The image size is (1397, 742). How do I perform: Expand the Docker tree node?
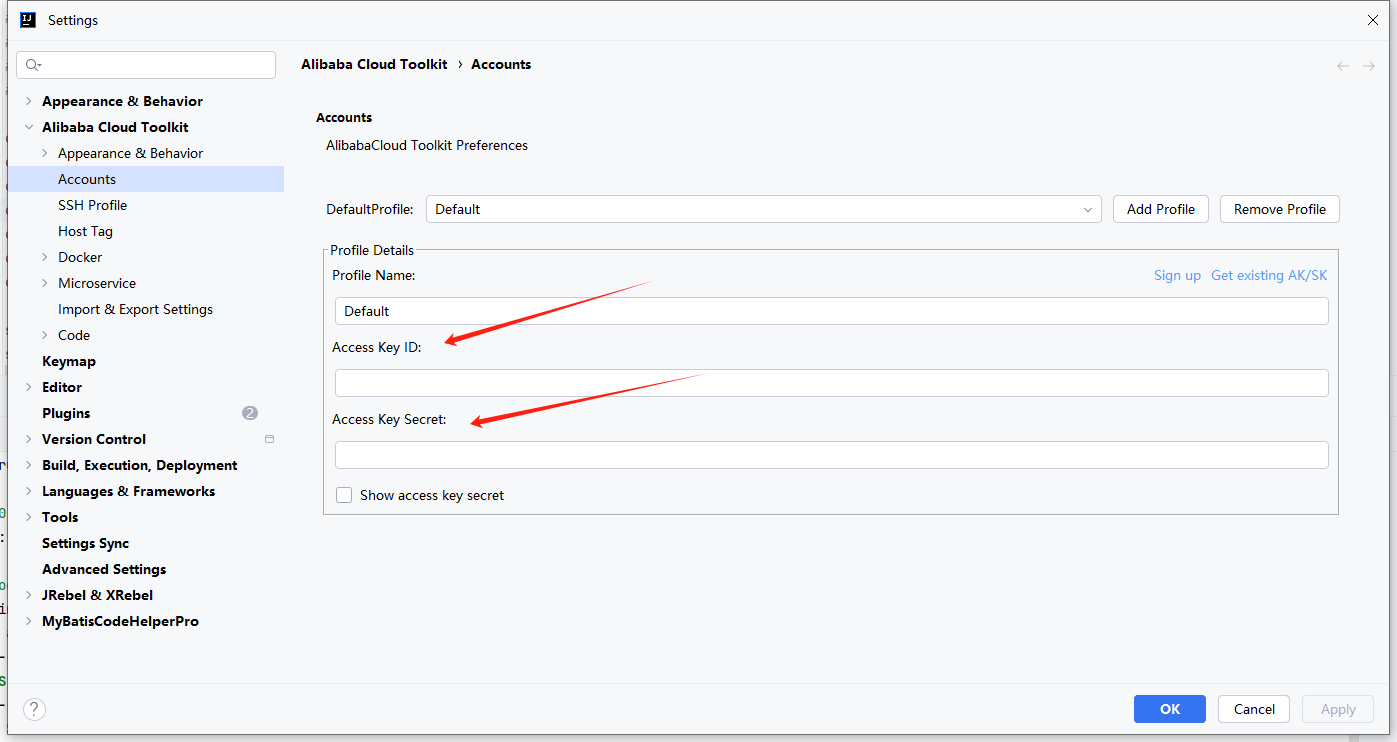coord(44,257)
